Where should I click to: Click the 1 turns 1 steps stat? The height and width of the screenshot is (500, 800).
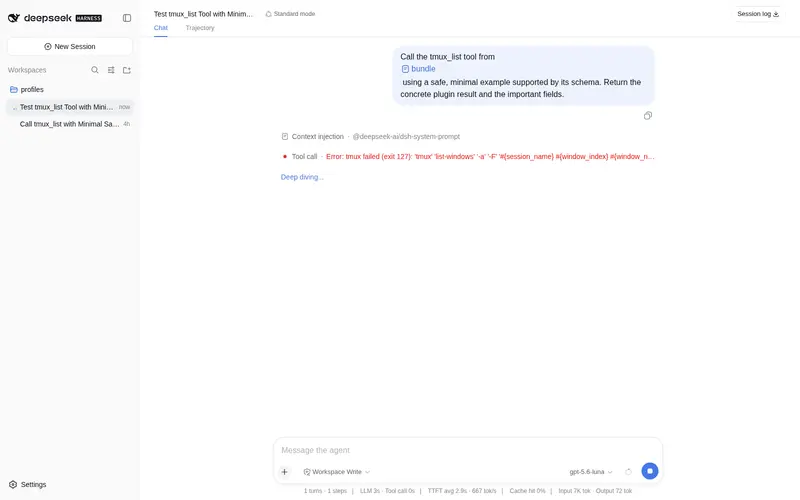coord(325,491)
